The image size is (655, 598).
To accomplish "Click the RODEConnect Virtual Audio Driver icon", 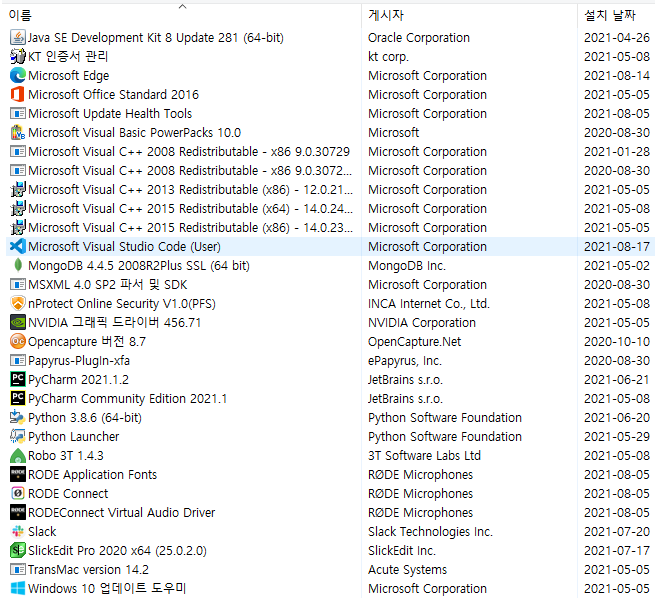I will 18,512.
